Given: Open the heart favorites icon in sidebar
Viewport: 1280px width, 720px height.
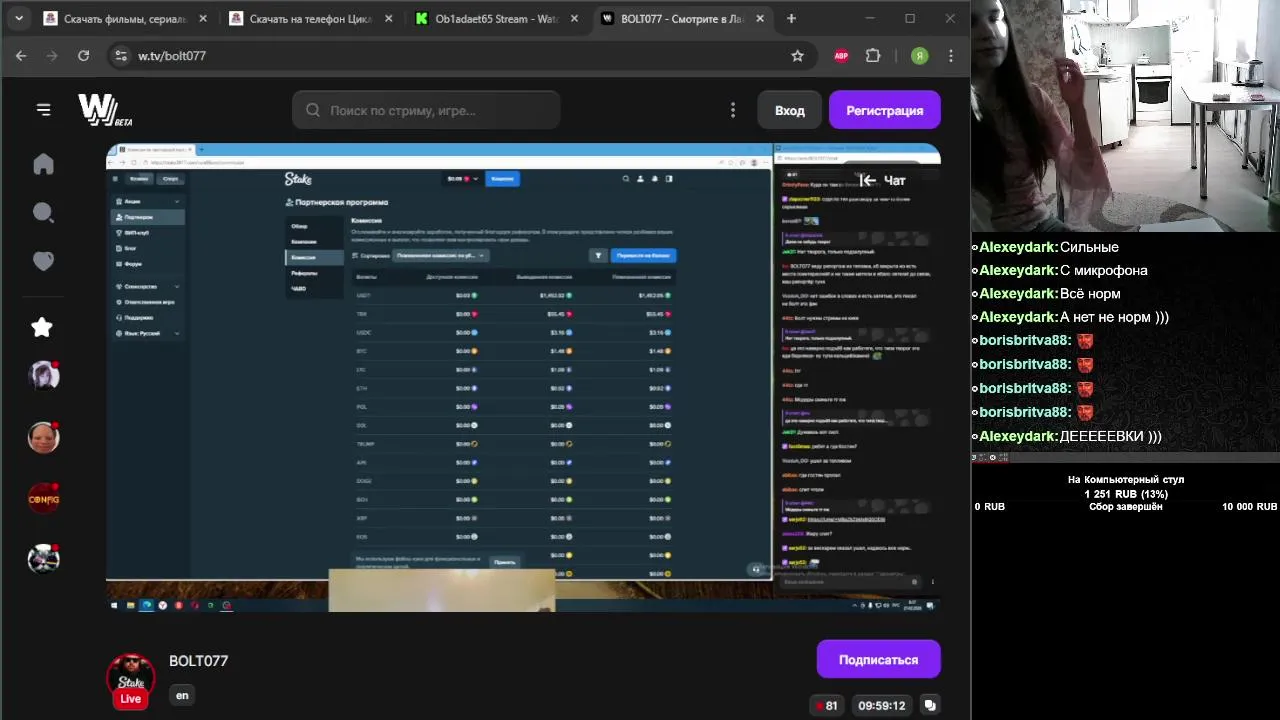Looking at the screenshot, I should (43, 261).
